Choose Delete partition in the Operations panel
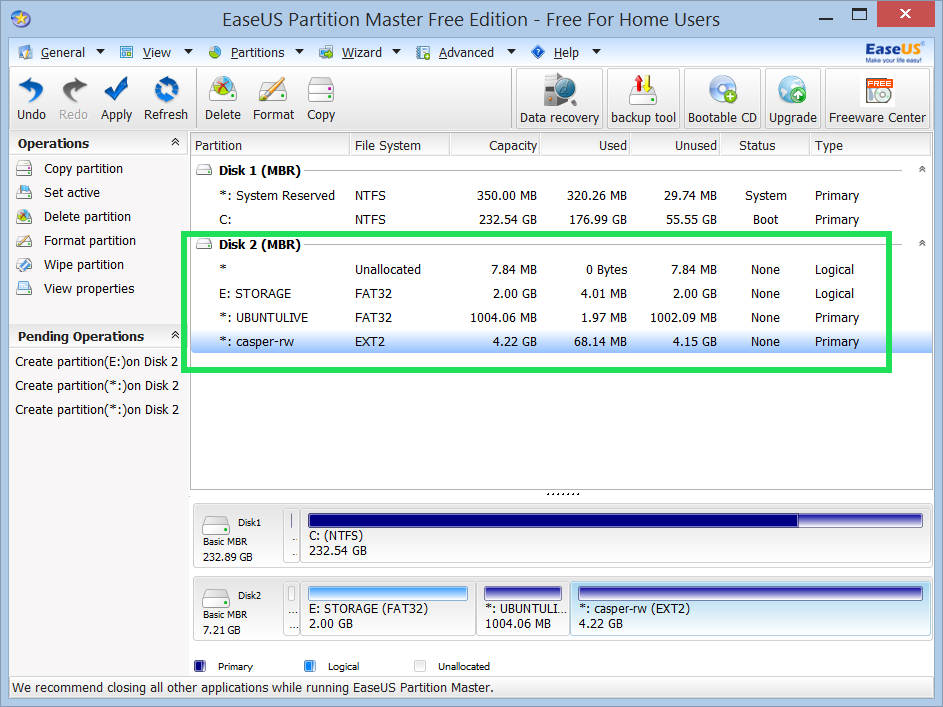The image size is (943, 707). click(x=87, y=217)
